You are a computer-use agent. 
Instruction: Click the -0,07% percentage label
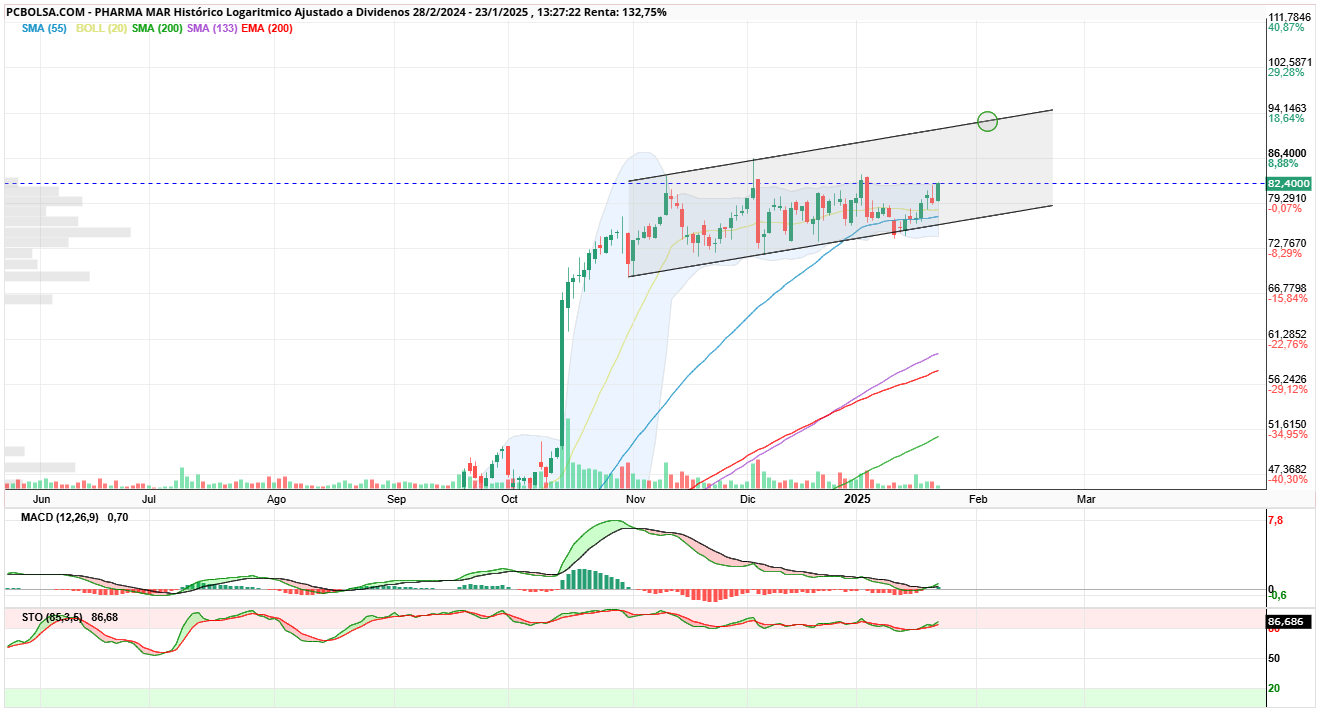(1285, 209)
